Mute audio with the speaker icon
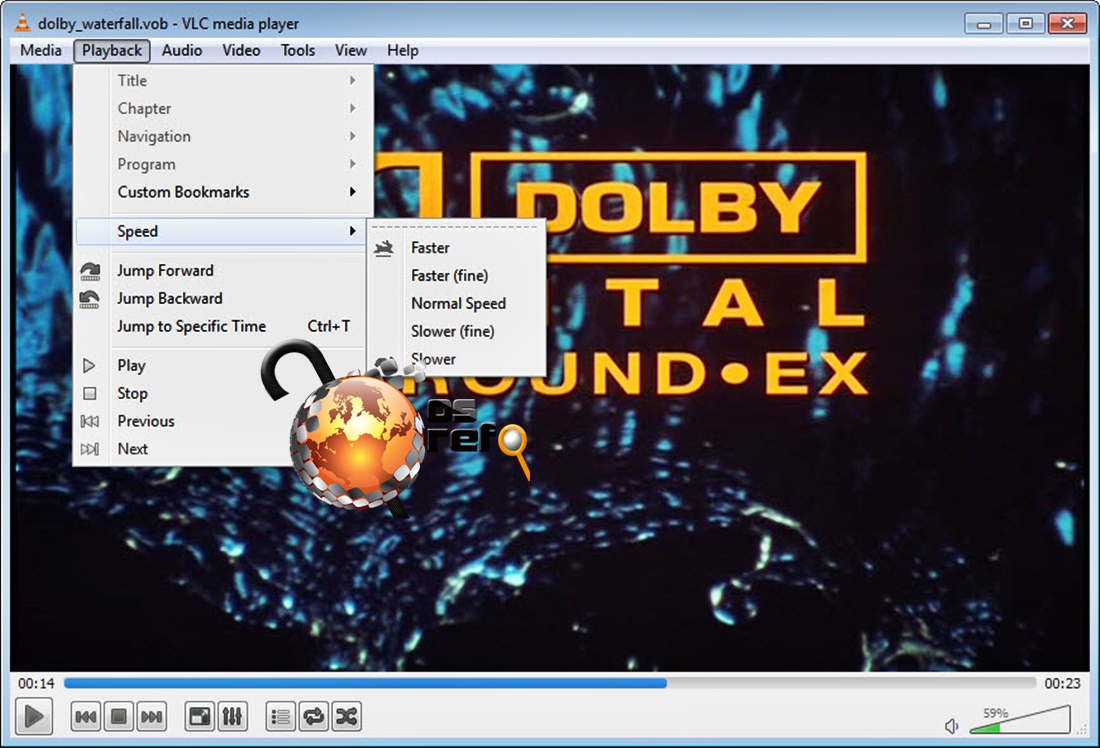 click(x=951, y=726)
